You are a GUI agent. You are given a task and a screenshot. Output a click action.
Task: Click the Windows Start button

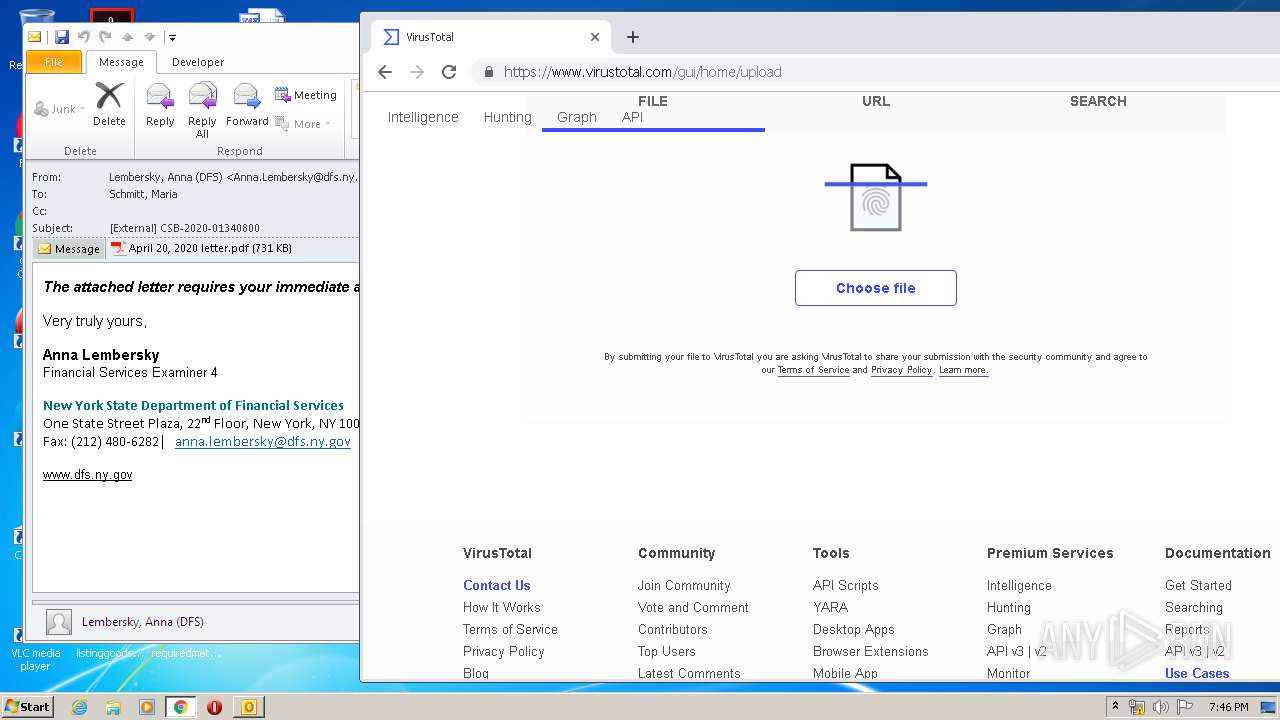click(x=27, y=706)
